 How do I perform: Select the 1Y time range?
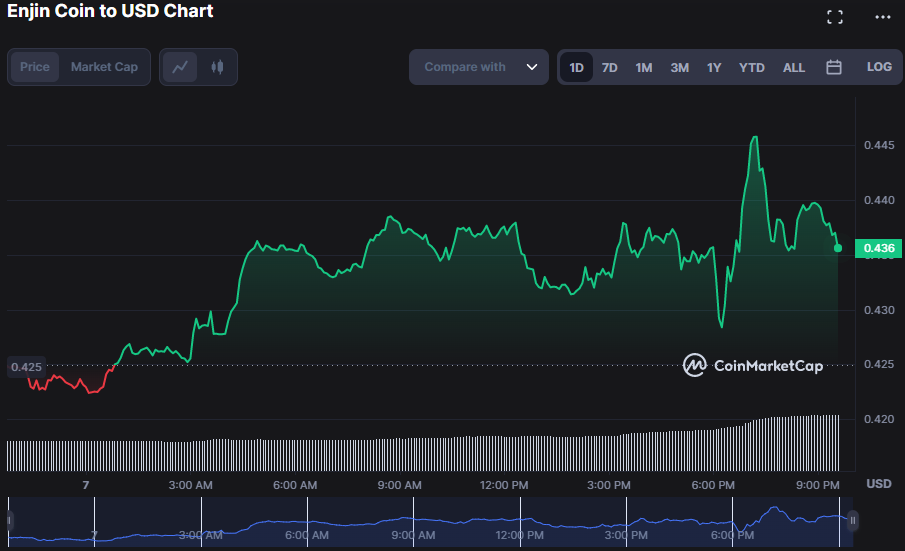(x=714, y=68)
